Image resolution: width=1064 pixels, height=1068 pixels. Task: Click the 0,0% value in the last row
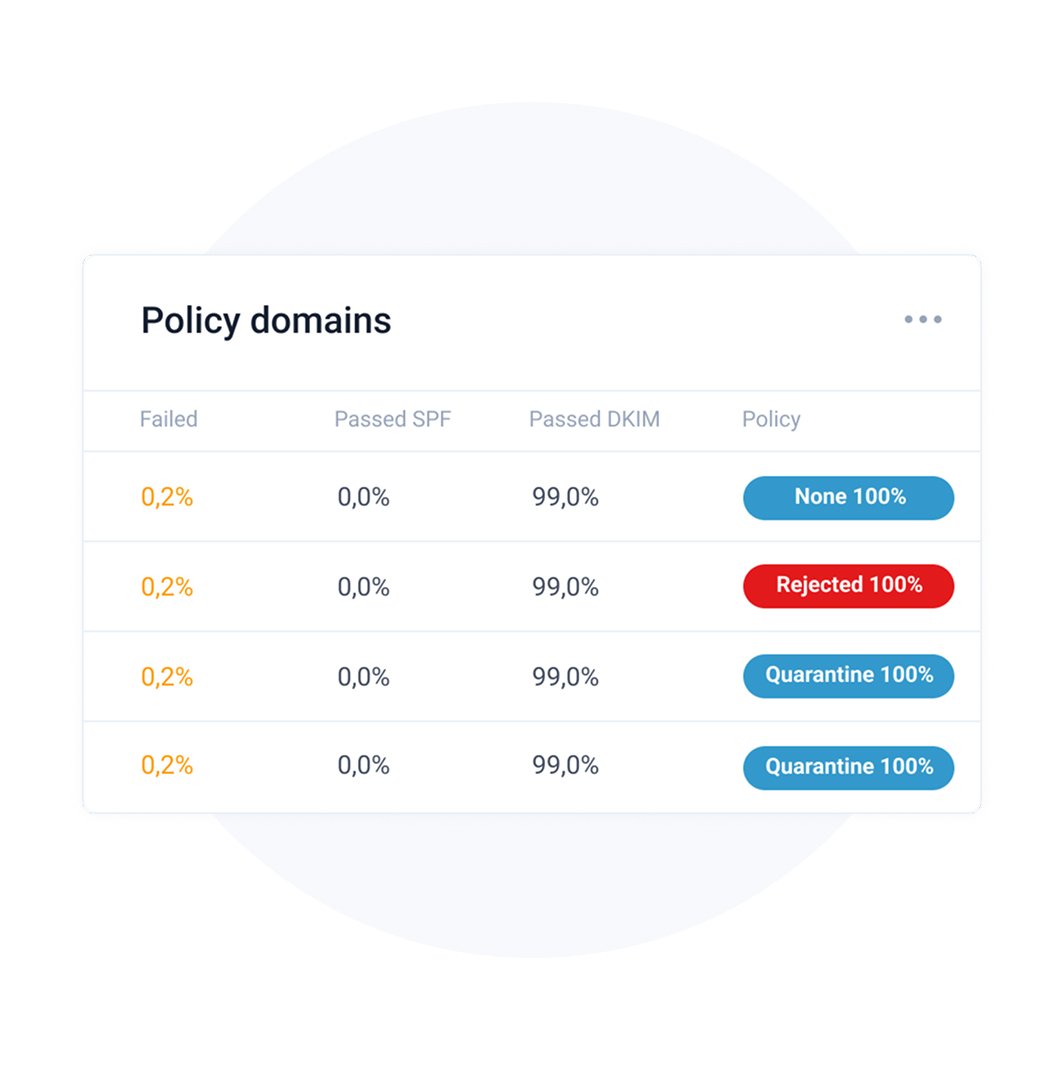363,766
